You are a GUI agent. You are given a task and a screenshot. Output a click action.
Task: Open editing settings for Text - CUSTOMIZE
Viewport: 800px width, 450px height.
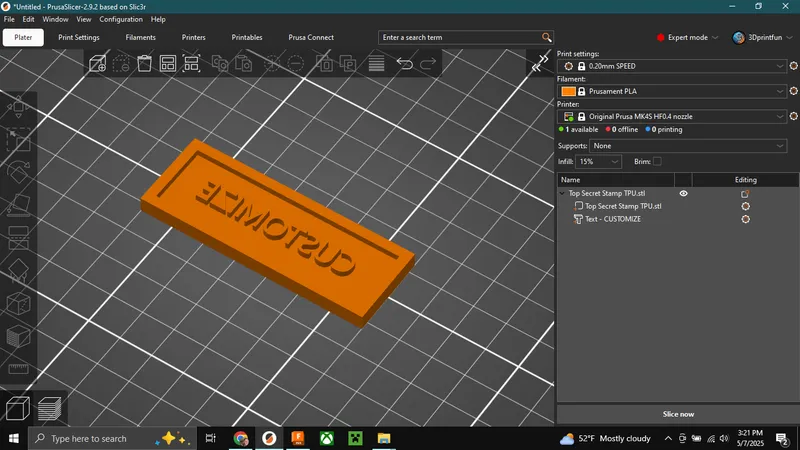(x=745, y=219)
